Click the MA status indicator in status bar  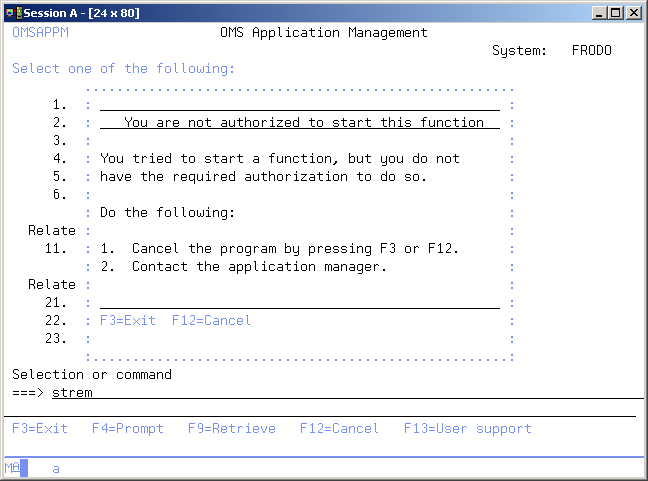pyautogui.click(x=12, y=468)
